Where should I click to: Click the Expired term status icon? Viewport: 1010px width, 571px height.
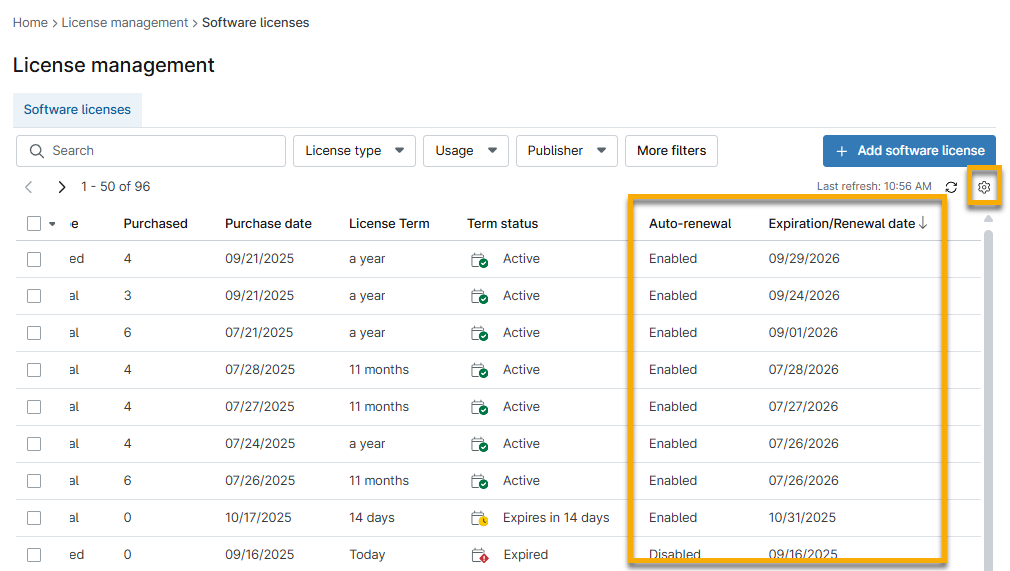tap(479, 555)
